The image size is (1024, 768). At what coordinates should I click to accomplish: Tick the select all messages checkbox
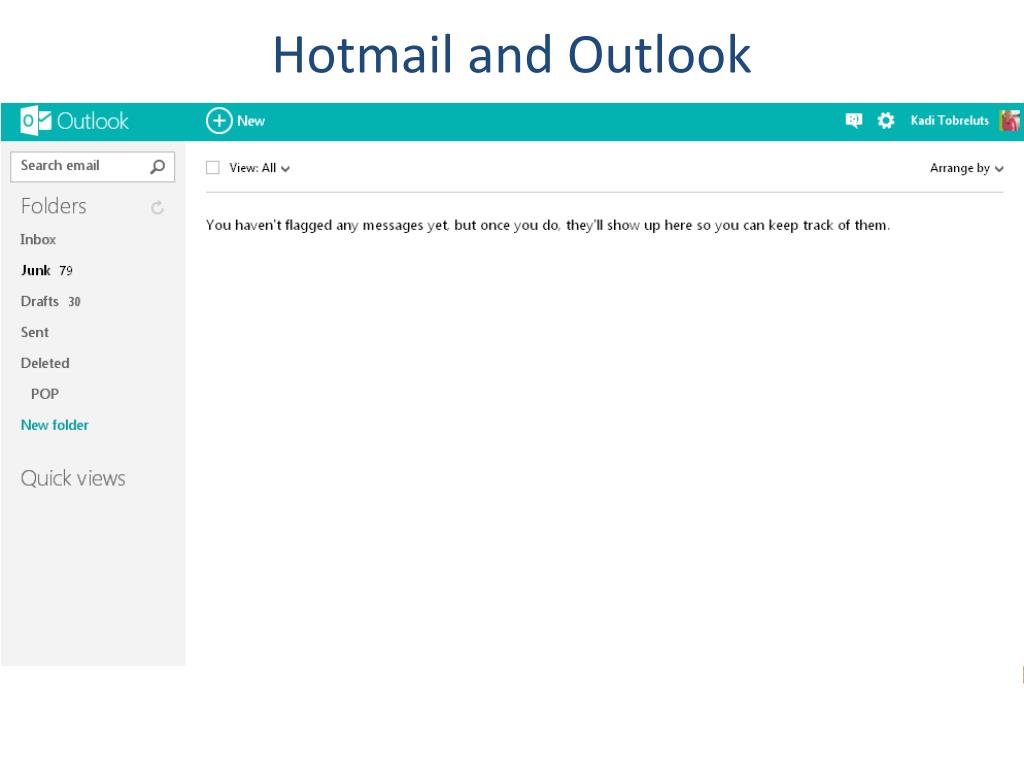[x=213, y=168]
